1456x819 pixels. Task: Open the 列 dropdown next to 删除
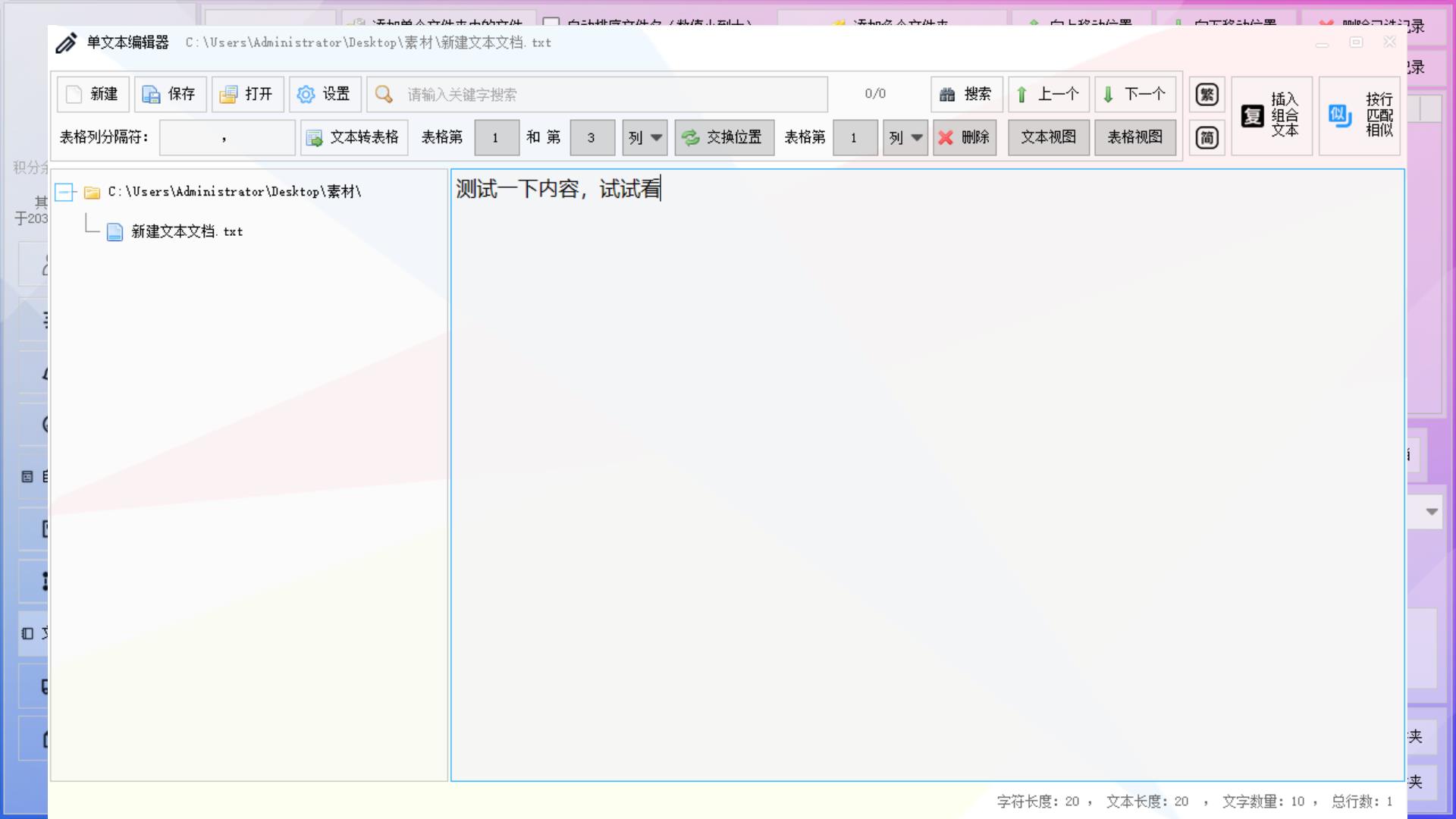905,137
